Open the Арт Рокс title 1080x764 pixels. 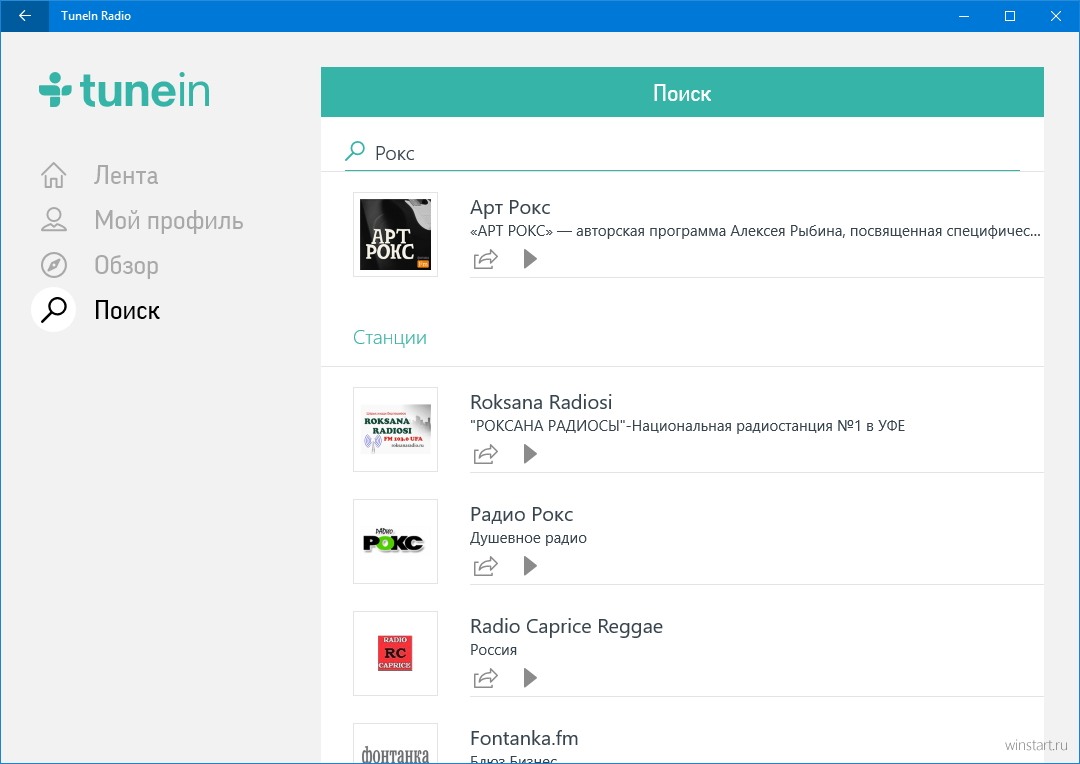coord(510,207)
